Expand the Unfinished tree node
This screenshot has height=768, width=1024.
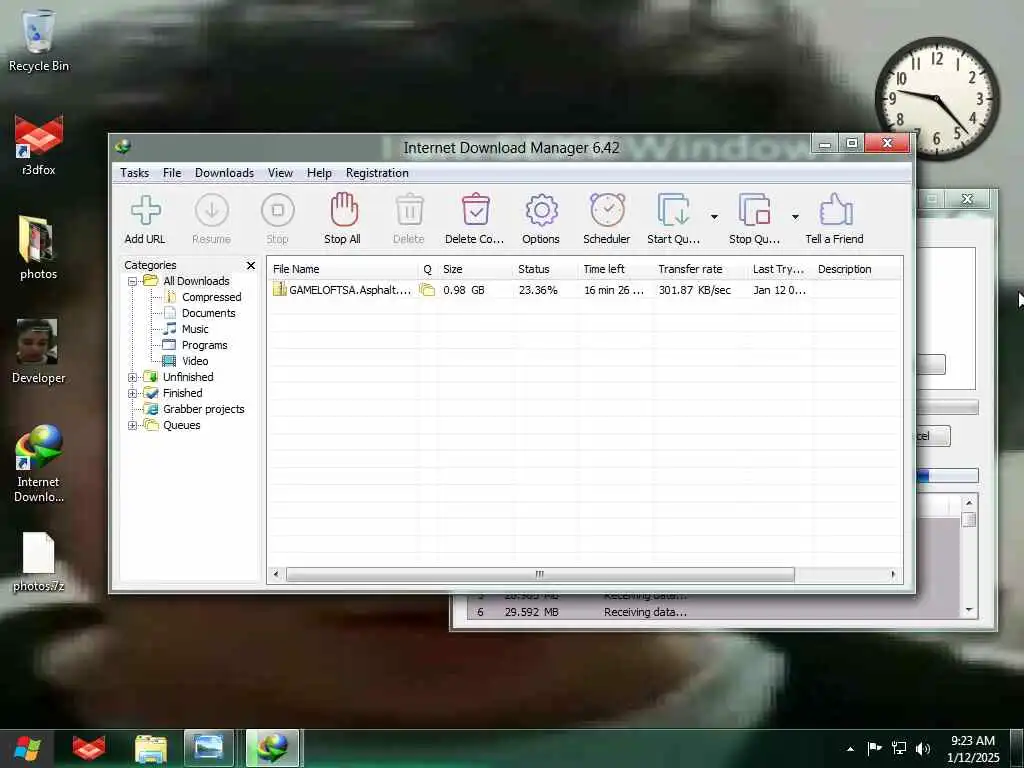coord(132,377)
